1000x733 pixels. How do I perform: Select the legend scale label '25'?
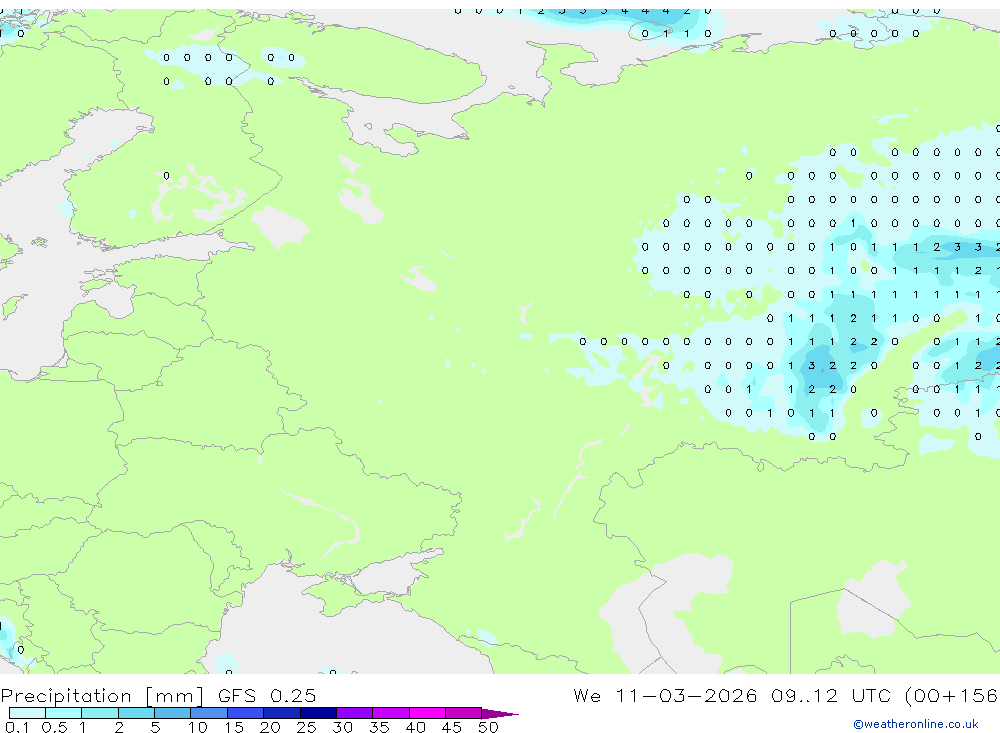pos(306,727)
